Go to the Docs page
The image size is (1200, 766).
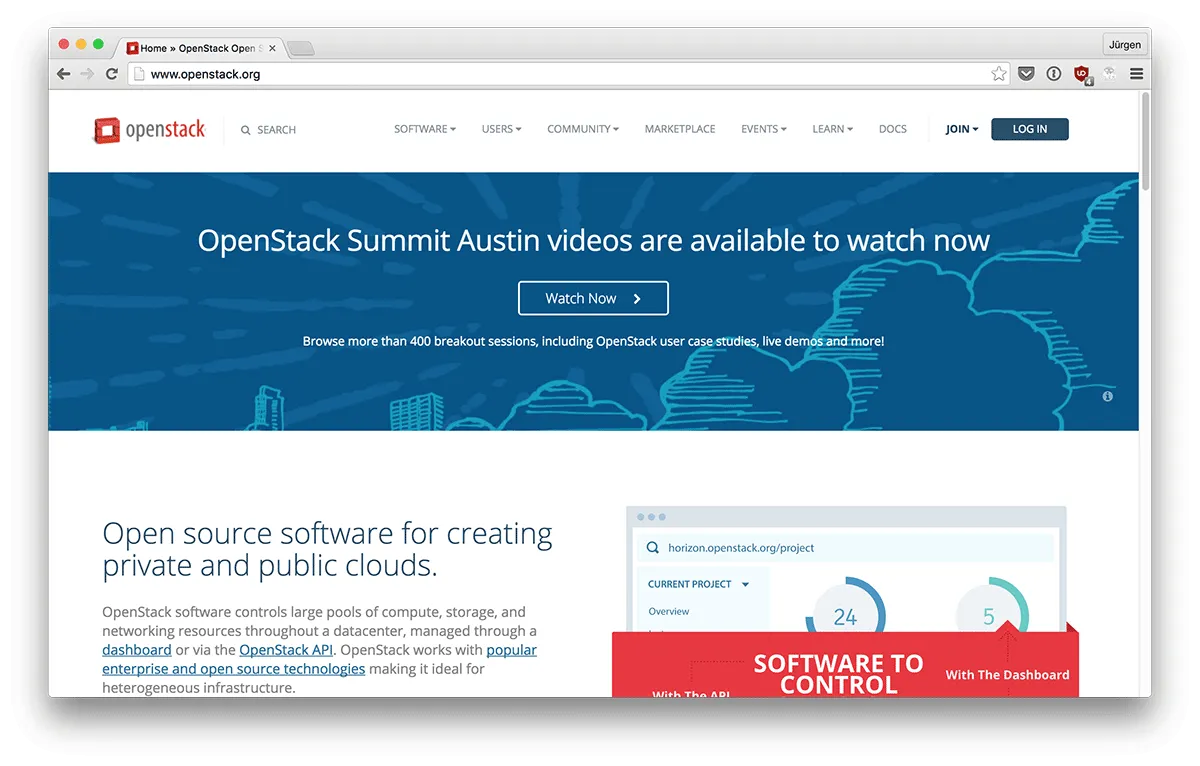coord(893,129)
